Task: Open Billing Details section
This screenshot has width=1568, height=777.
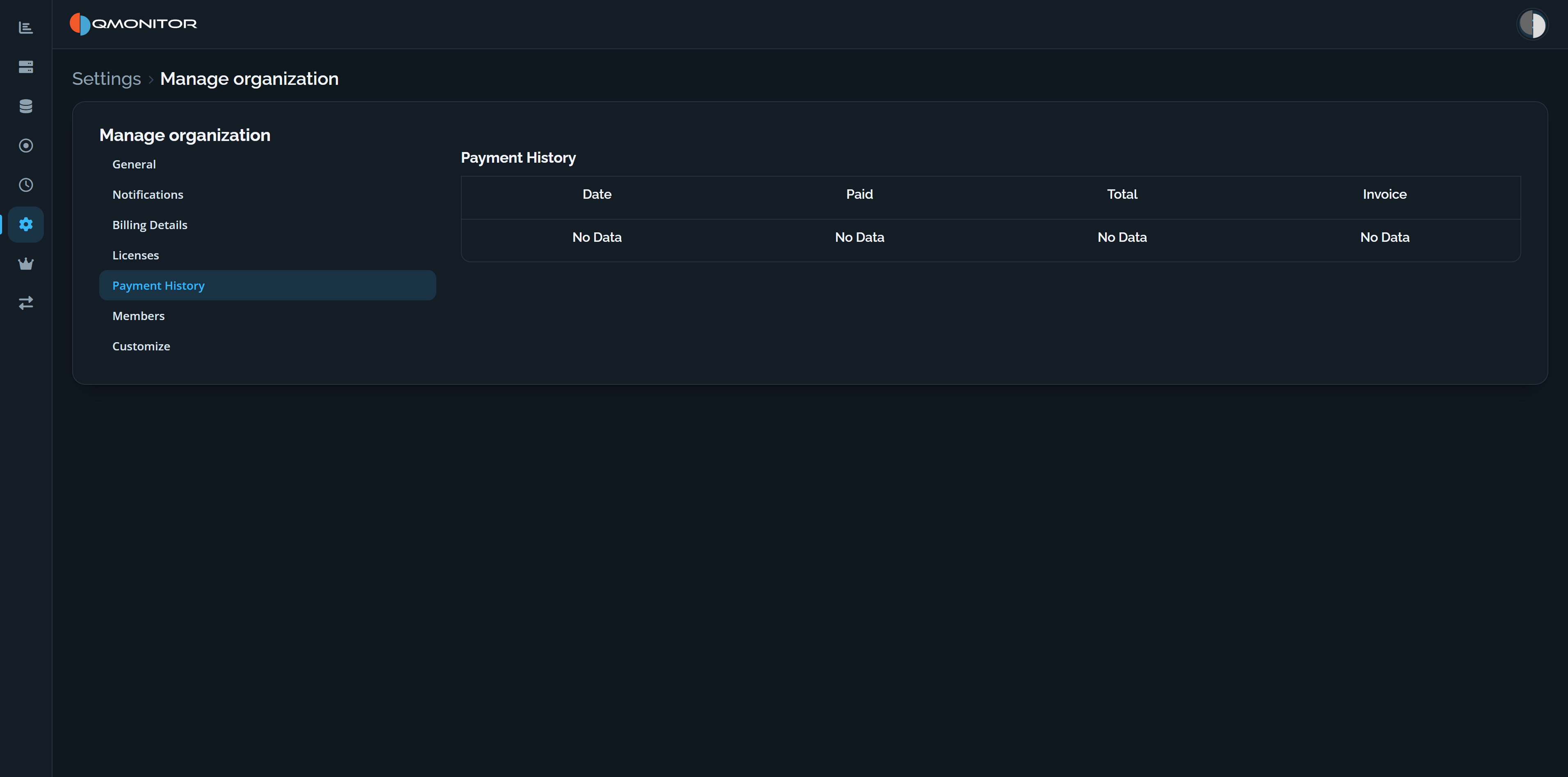Action: tap(267, 225)
